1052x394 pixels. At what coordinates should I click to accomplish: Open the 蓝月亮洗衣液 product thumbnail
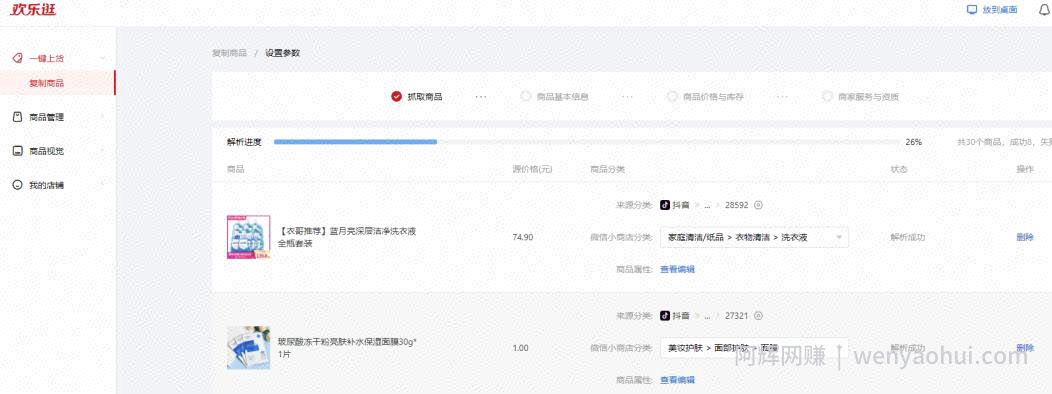[248, 237]
